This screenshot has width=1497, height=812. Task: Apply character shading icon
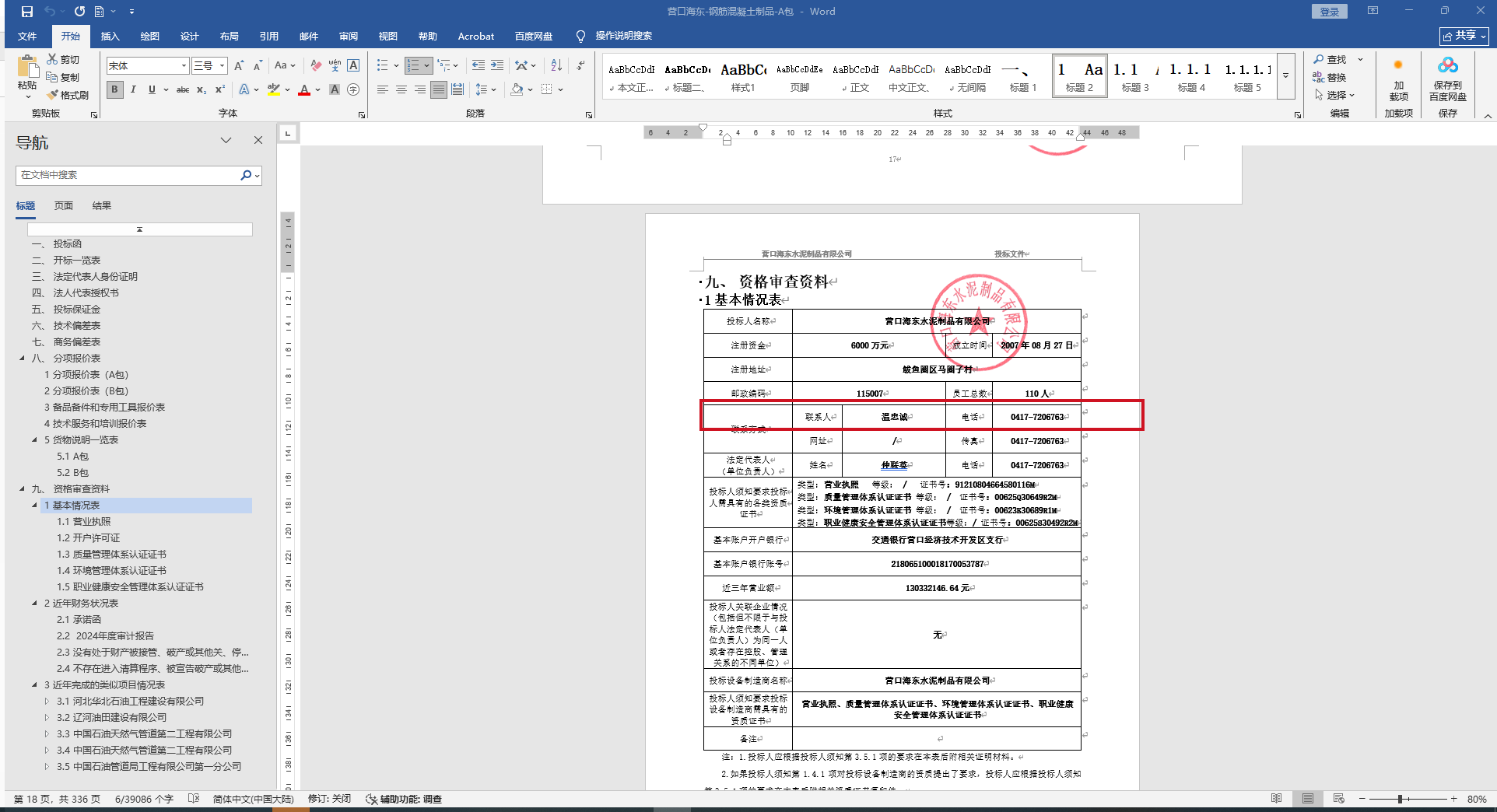point(335,89)
